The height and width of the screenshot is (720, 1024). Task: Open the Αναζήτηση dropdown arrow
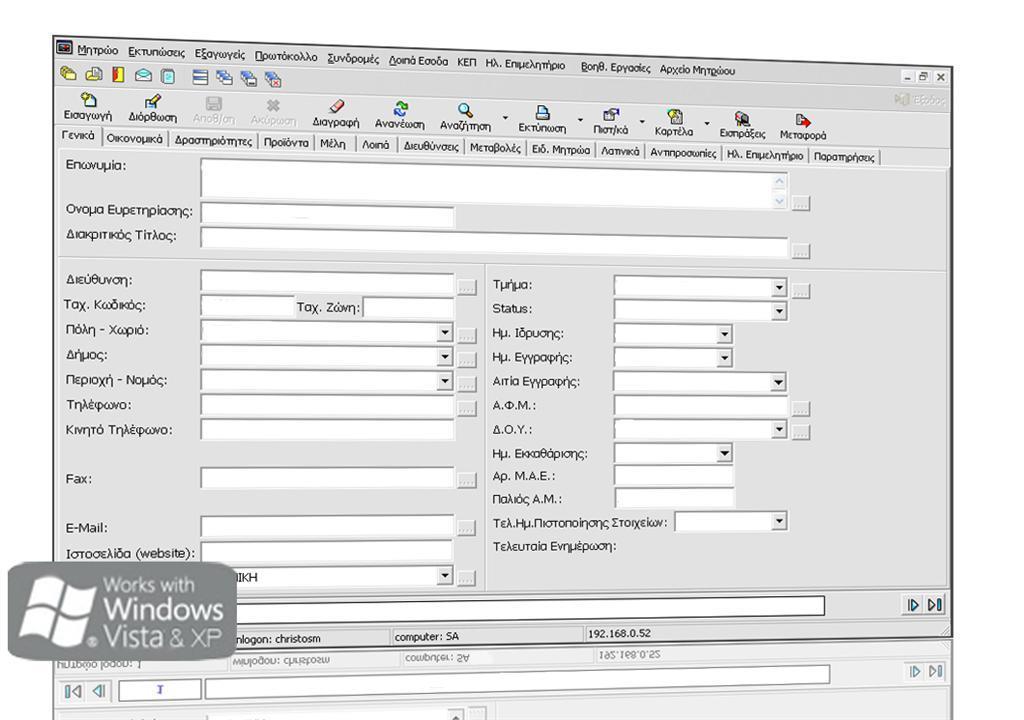click(505, 118)
